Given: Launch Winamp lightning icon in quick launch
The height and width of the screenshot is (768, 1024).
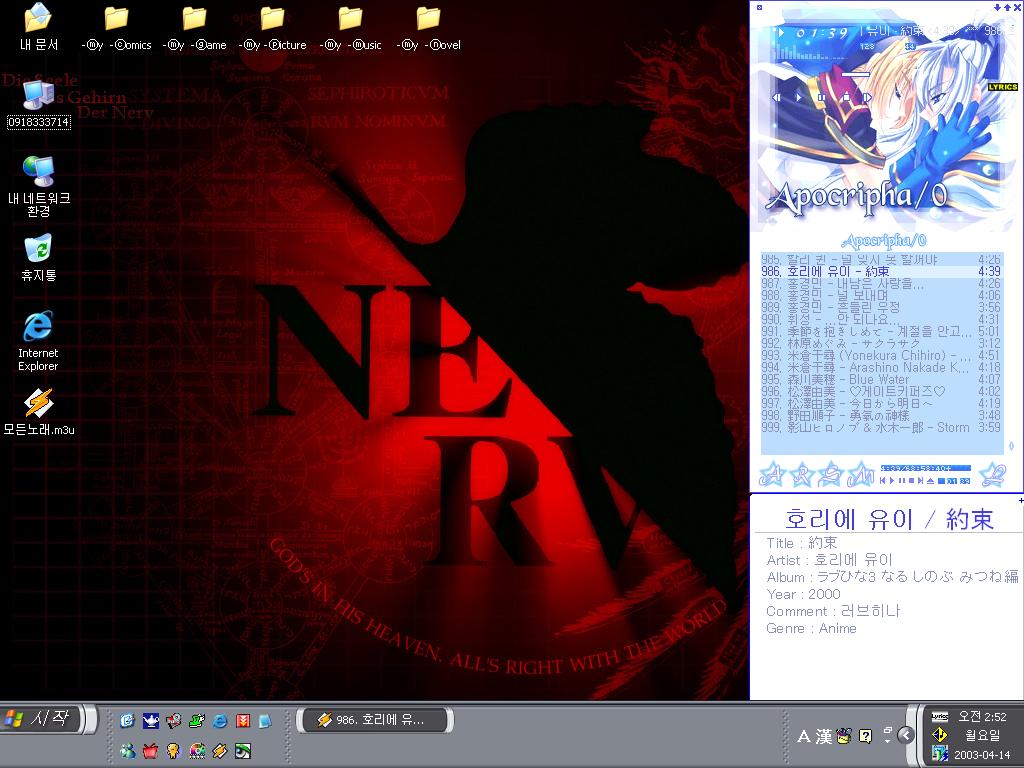Looking at the screenshot, I should (x=220, y=750).
